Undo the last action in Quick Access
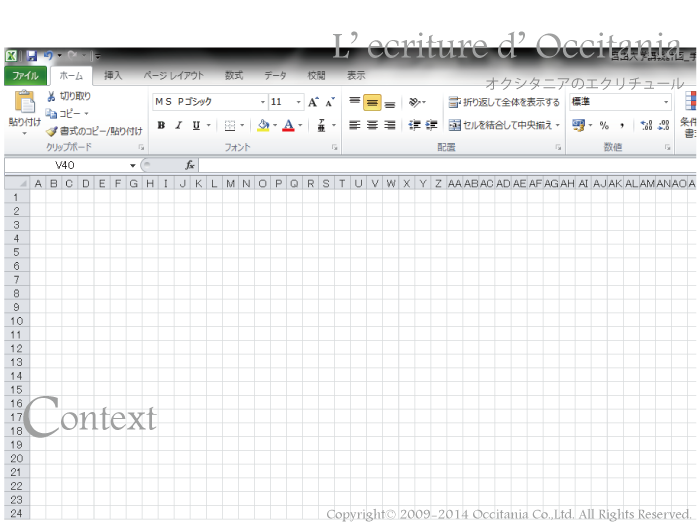 click(48, 56)
